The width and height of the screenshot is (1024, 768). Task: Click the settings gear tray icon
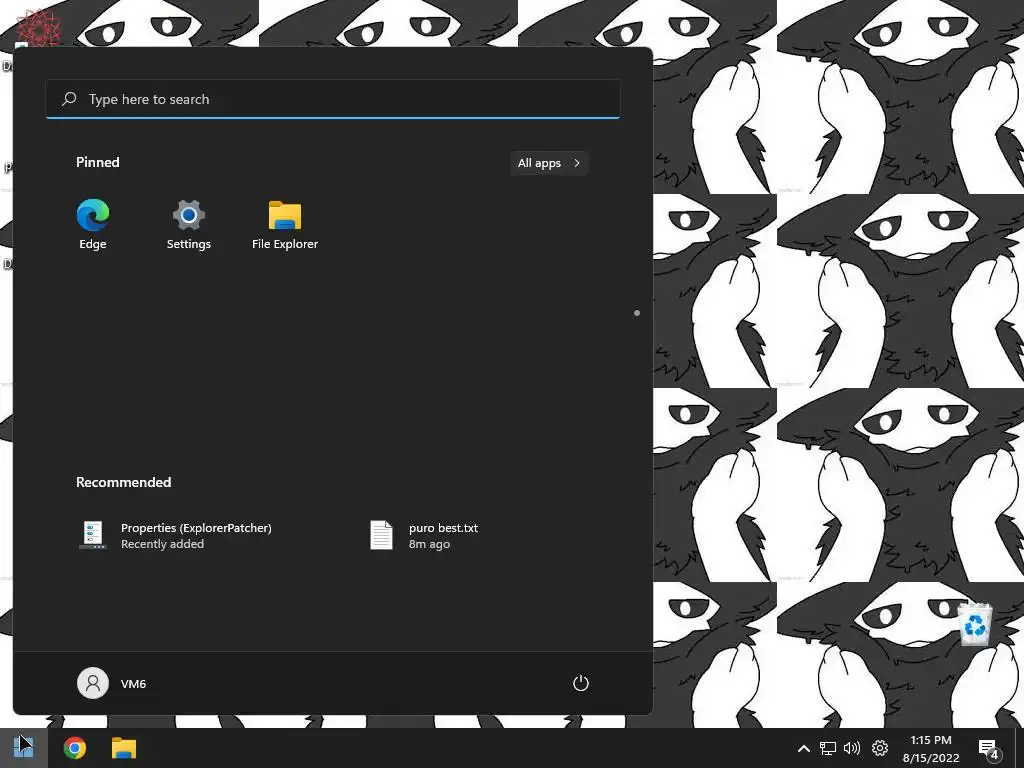click(880, 748)
